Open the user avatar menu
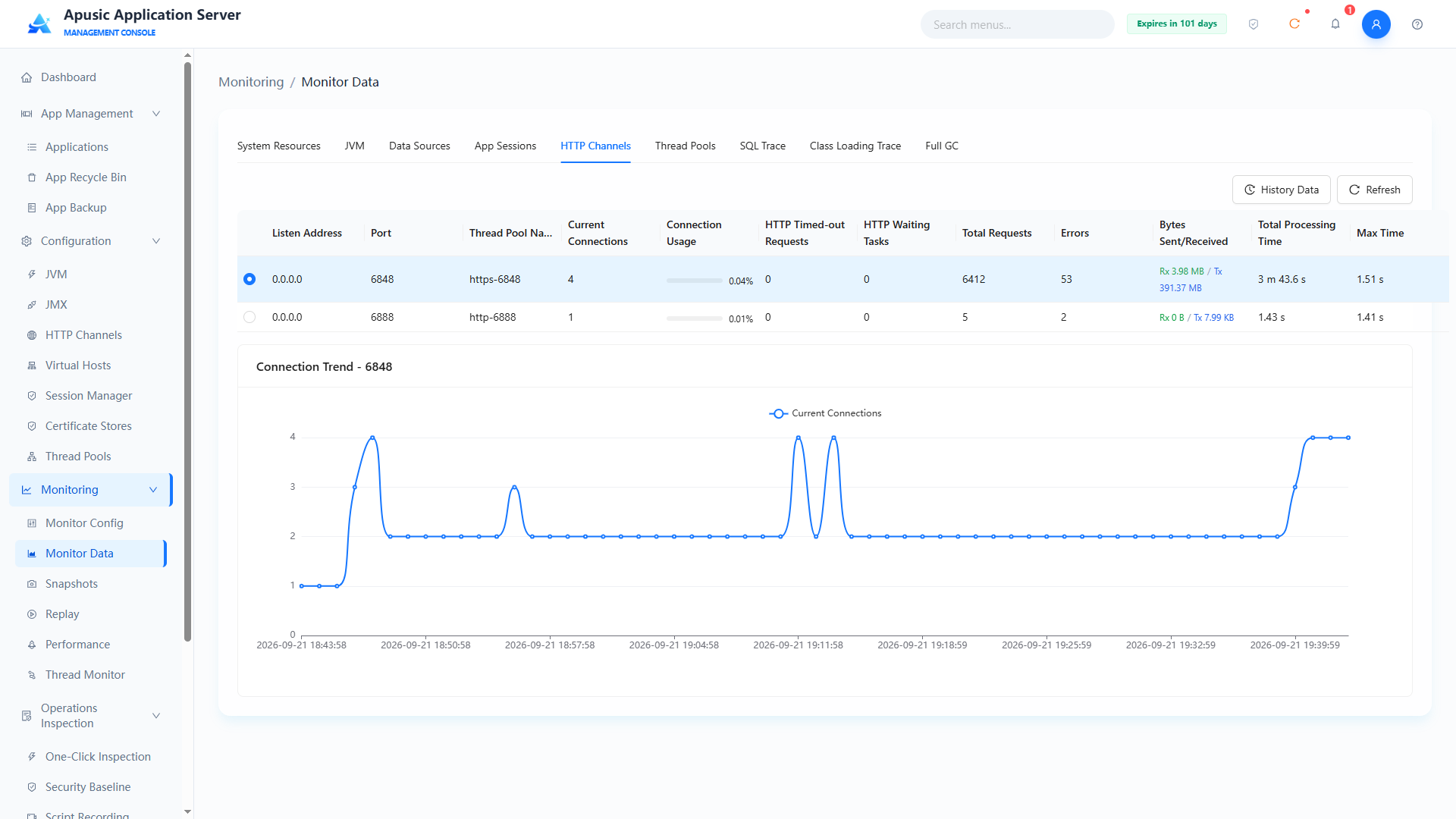Image resolution: width=1456 pixels, height=819 pixels. (1376, 24)
